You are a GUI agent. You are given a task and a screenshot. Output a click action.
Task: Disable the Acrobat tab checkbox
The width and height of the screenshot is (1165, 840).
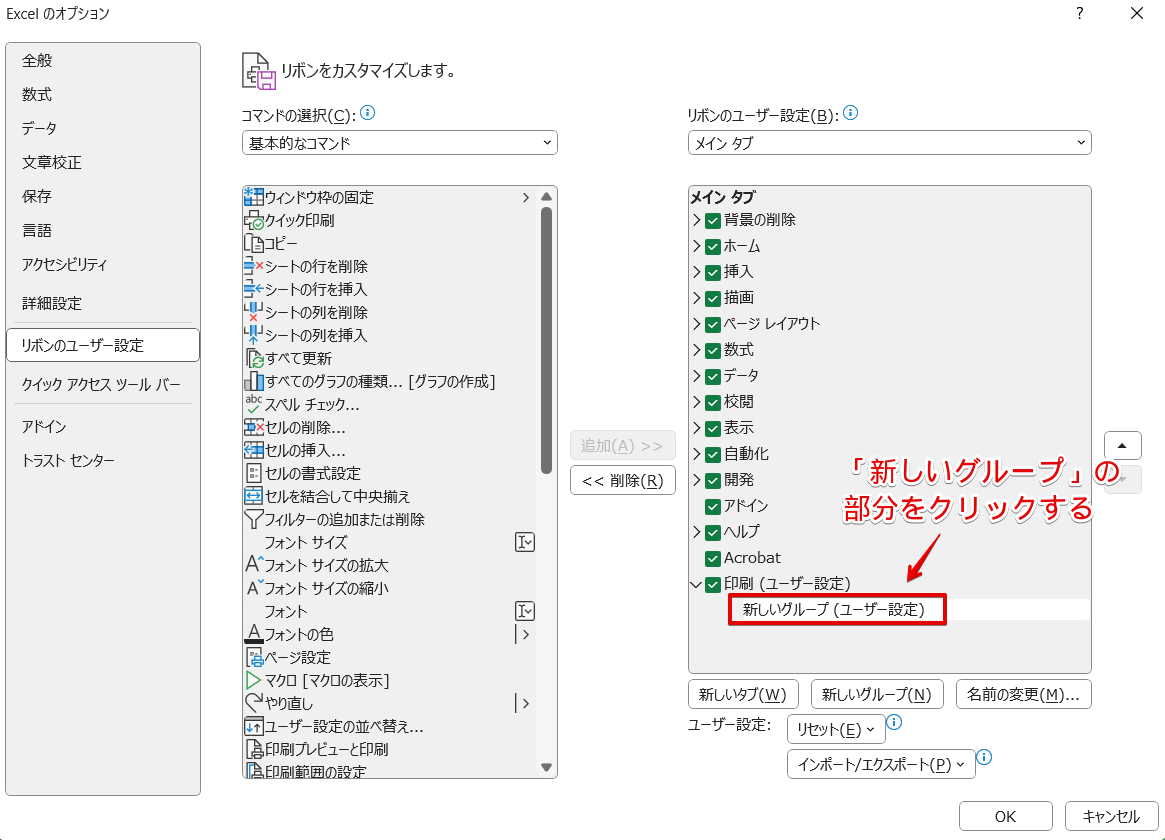pos(712,558)
